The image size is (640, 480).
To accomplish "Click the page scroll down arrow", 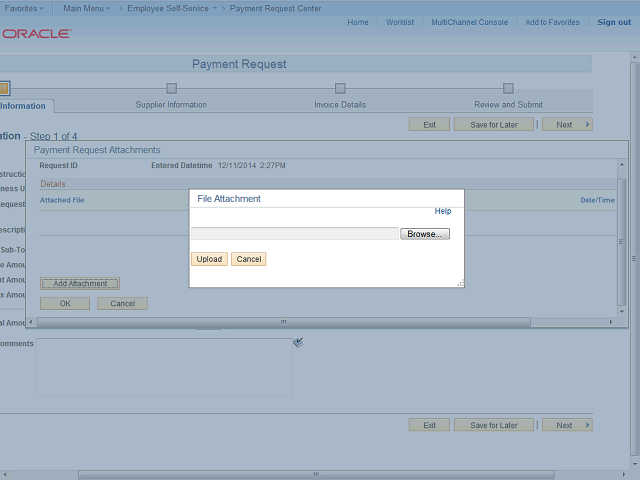I will pos(634,464).
